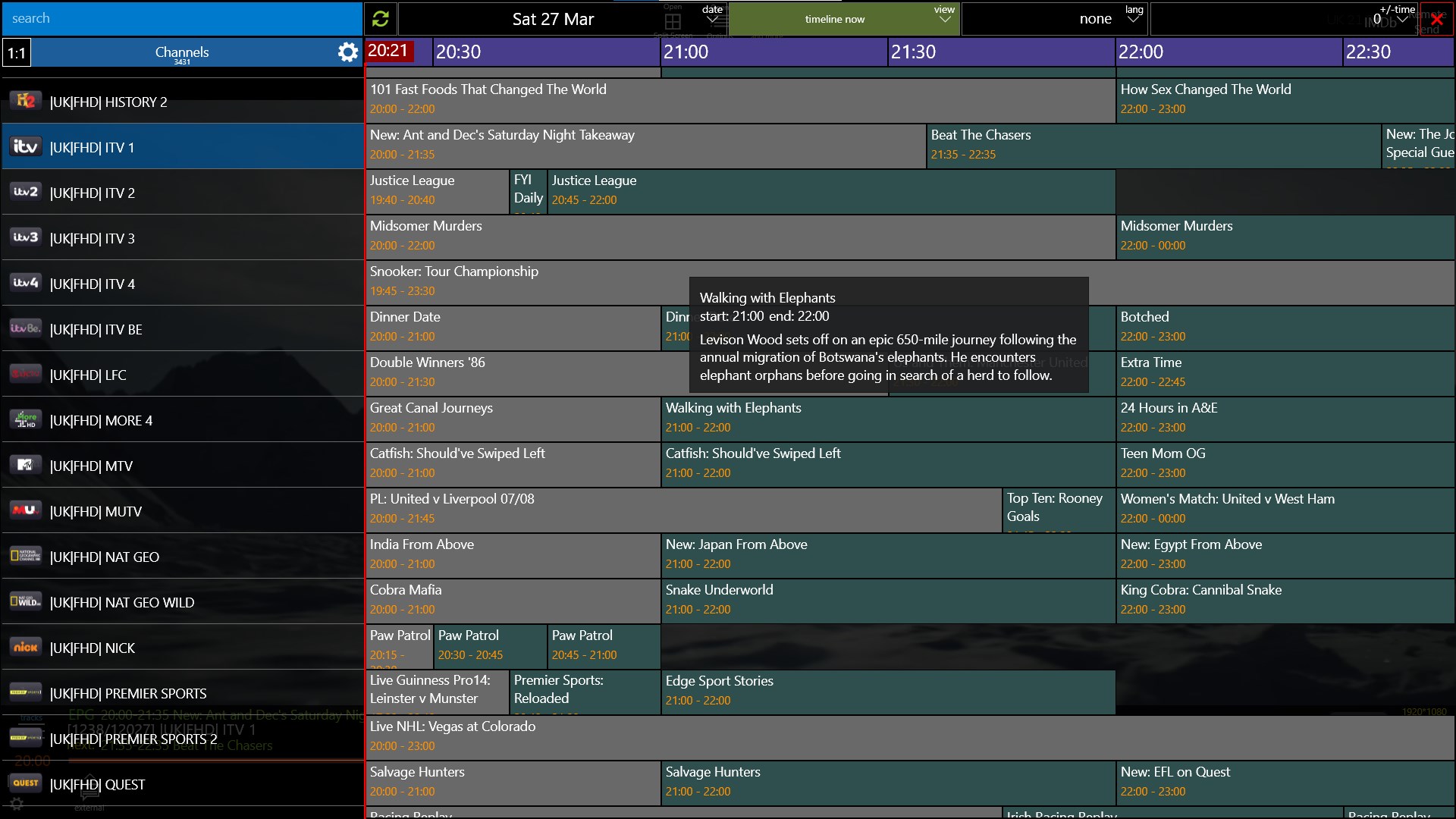Expand the view options dropdown
The image size is (1456, 819).
(943, 15)
